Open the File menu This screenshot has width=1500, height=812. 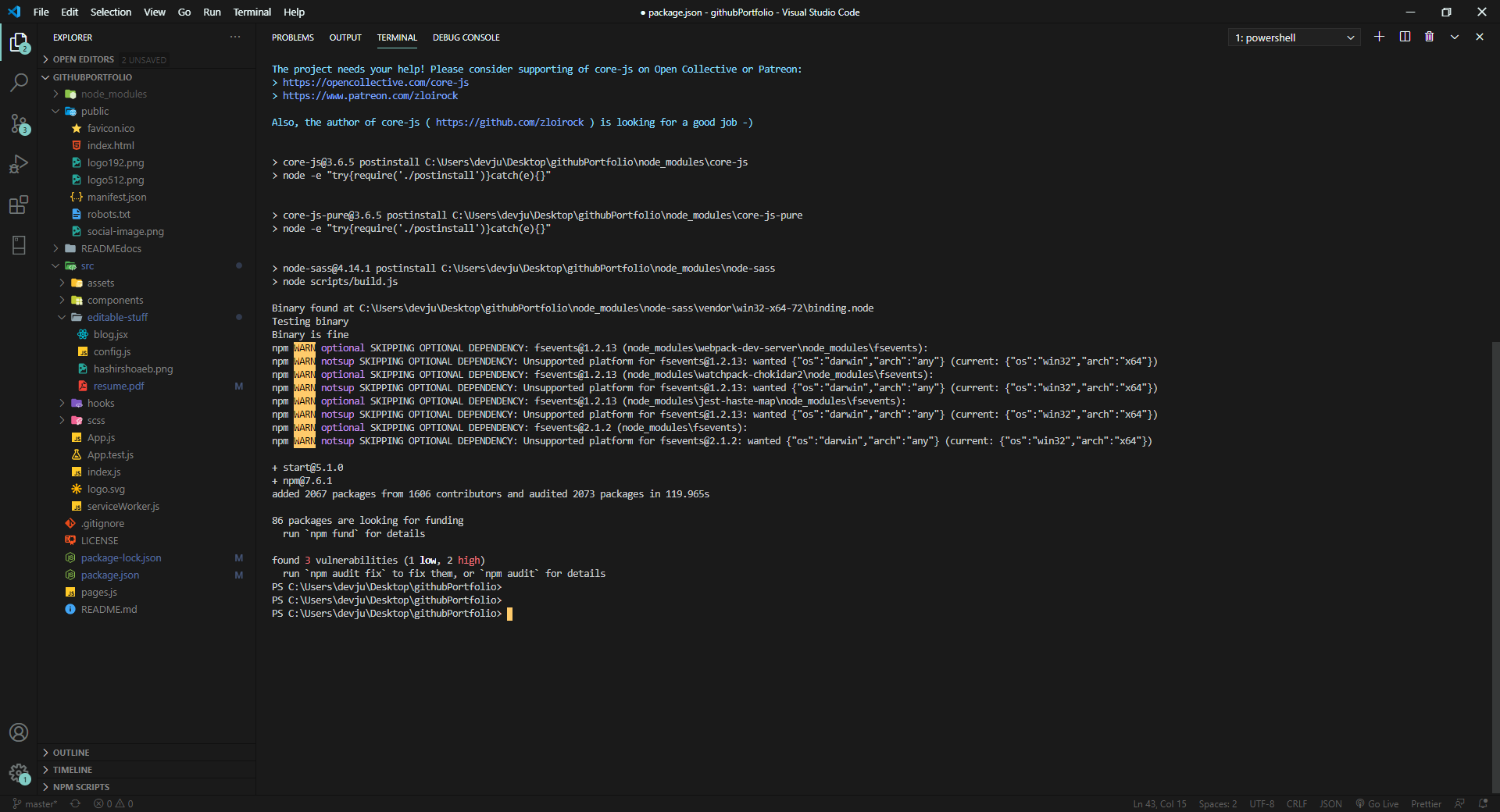41,12
